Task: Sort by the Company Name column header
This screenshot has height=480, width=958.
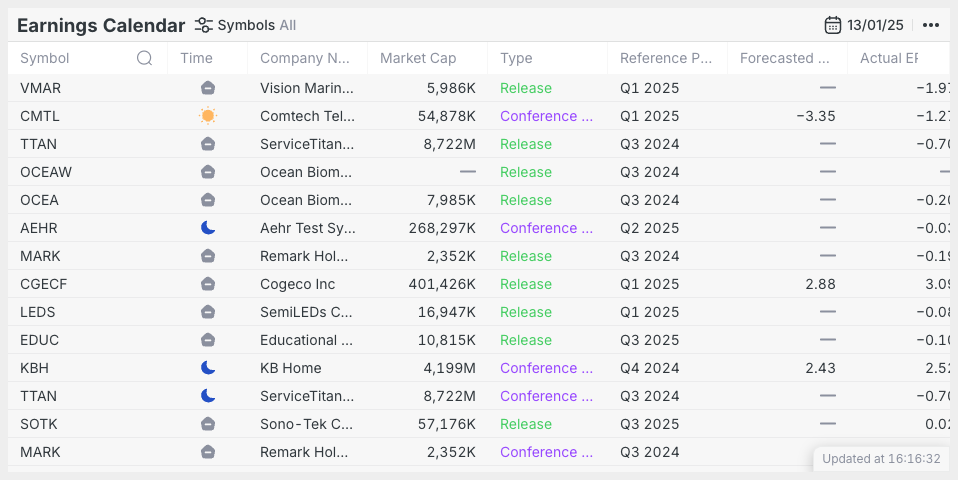Action: (x=305, y=58)
